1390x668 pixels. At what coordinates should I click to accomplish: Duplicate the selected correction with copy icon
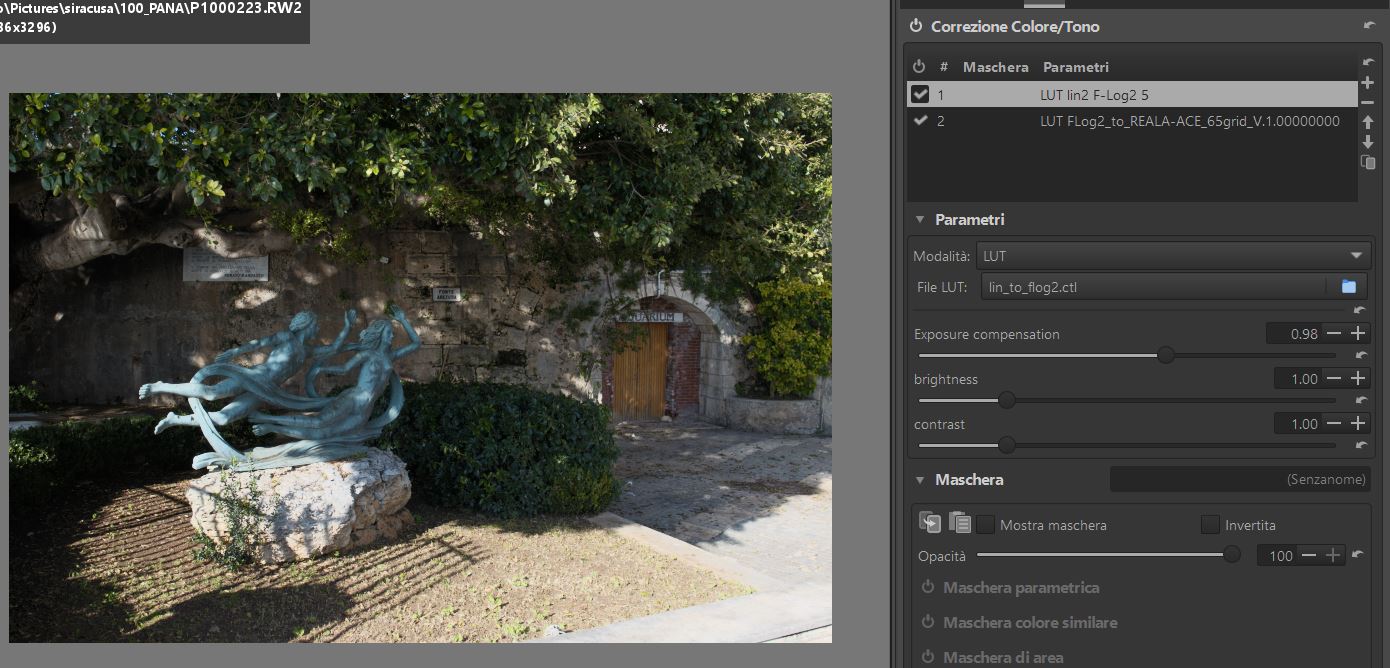[x=1368, y=162]
